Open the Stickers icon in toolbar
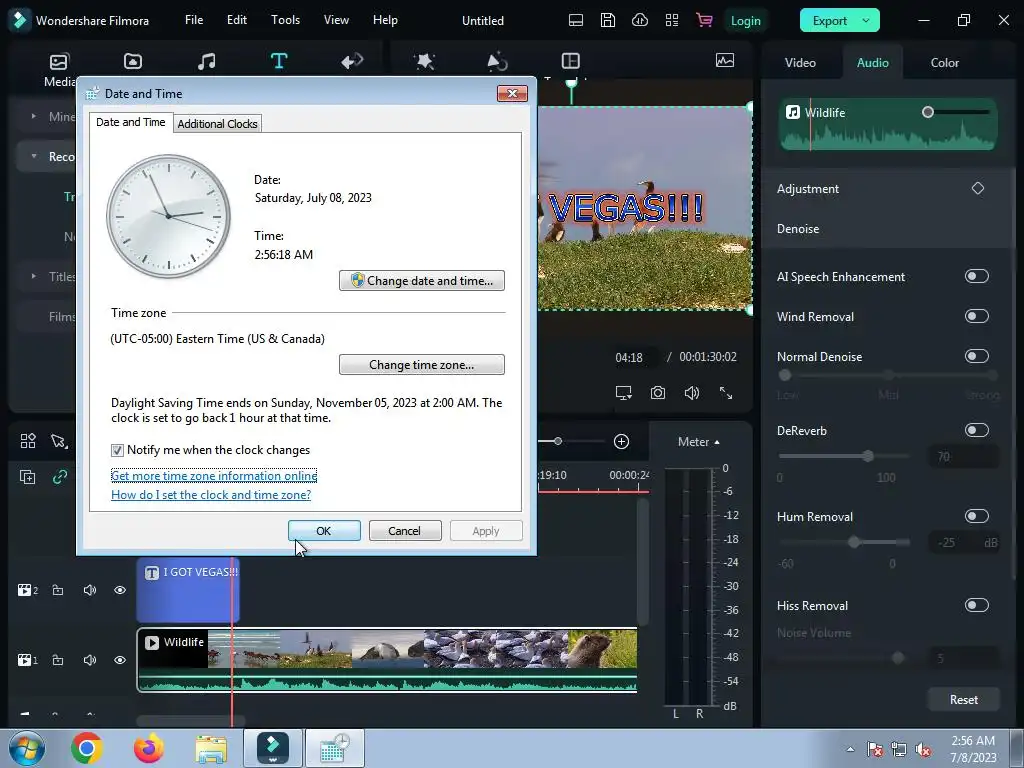This screenshot has height=768, width=1024. (x=498, y=61)
